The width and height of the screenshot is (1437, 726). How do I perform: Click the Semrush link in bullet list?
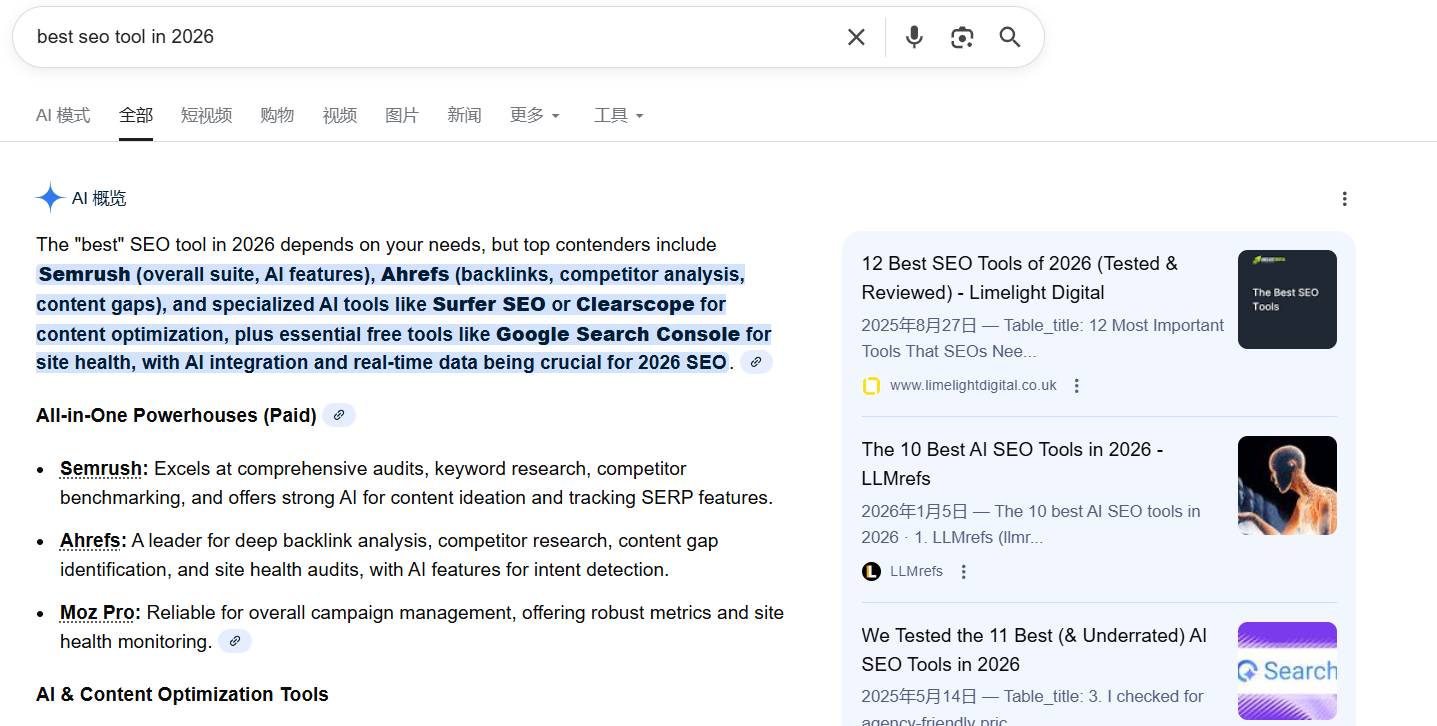coord(102,469)
